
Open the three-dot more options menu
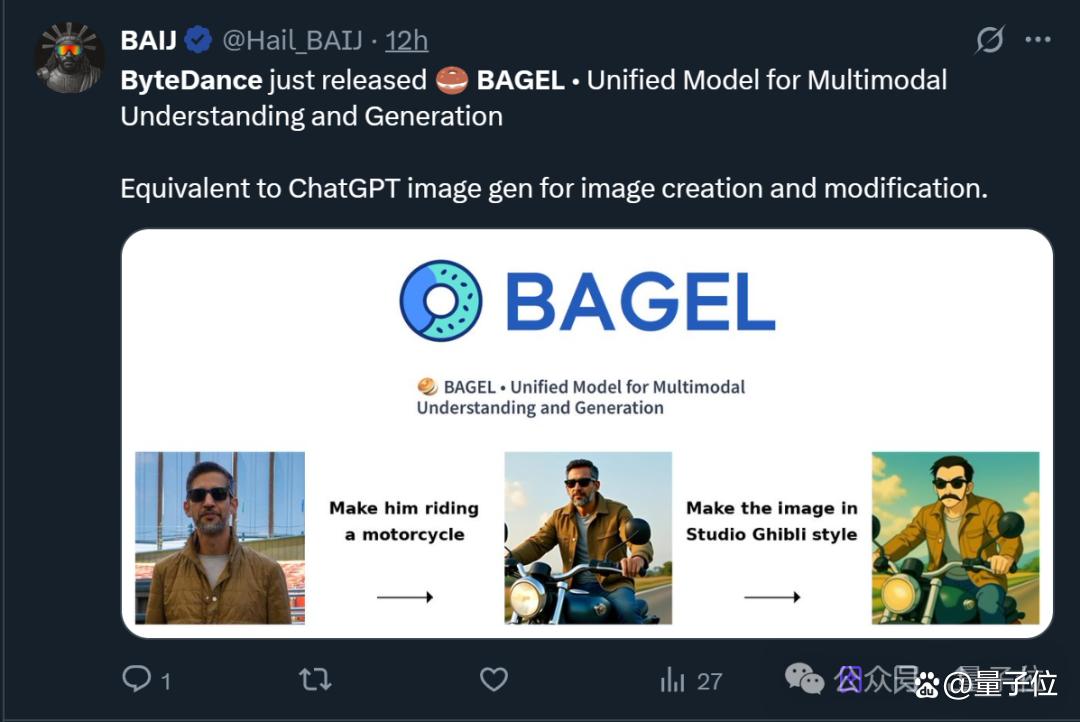[1037, 40]
